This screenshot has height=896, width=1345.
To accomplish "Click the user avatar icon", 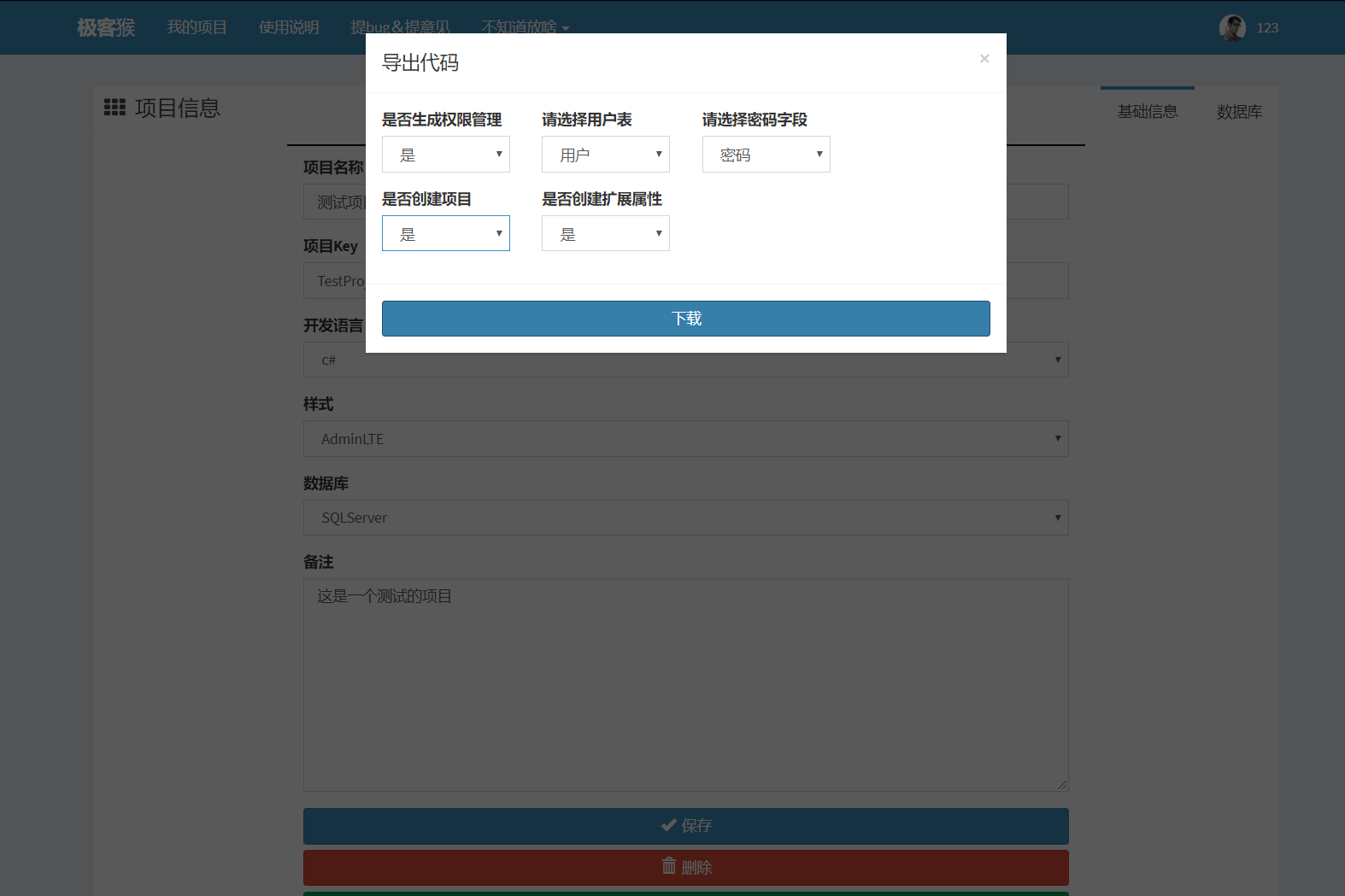I will point(1232,28).
